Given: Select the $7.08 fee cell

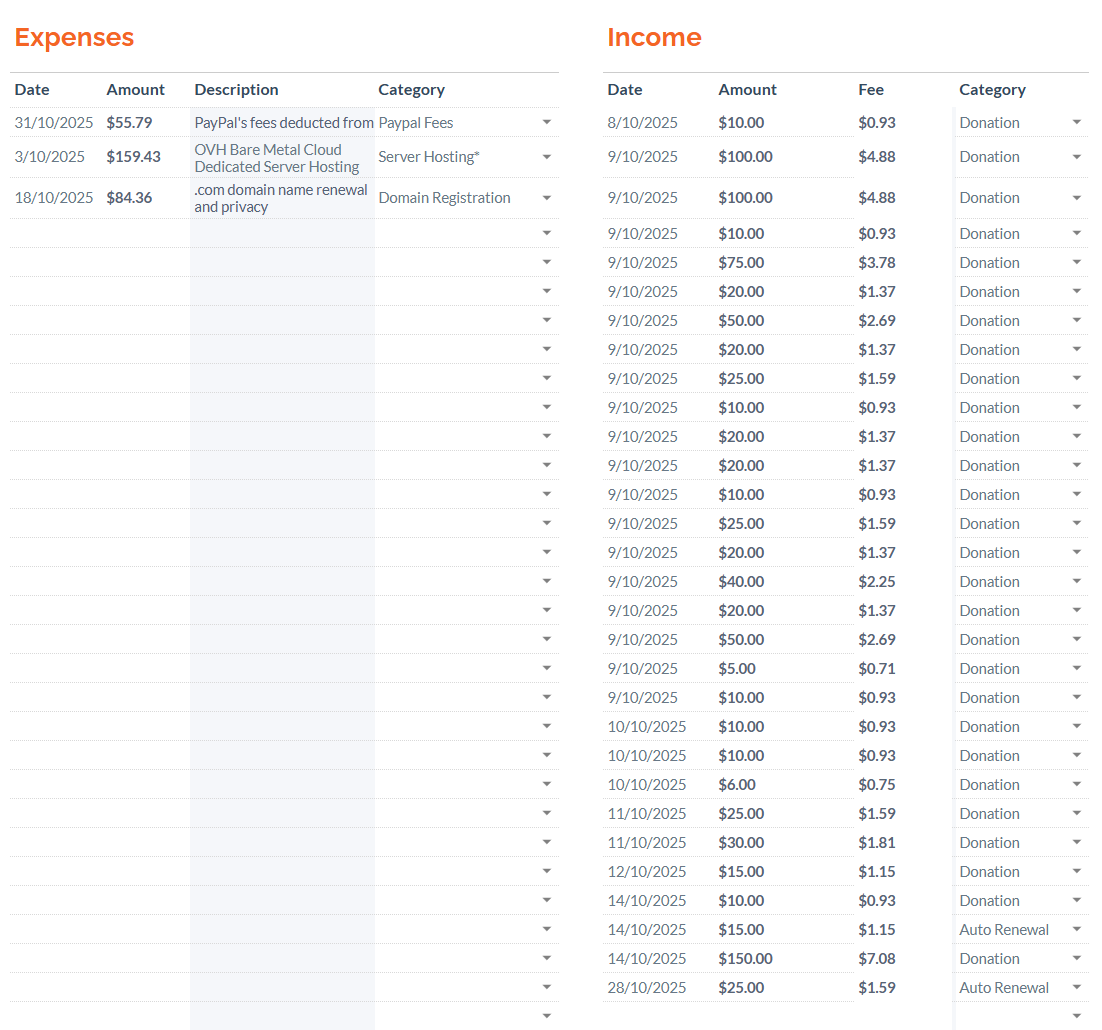Looking at the screenshot, I should click(x=877, y=959).
